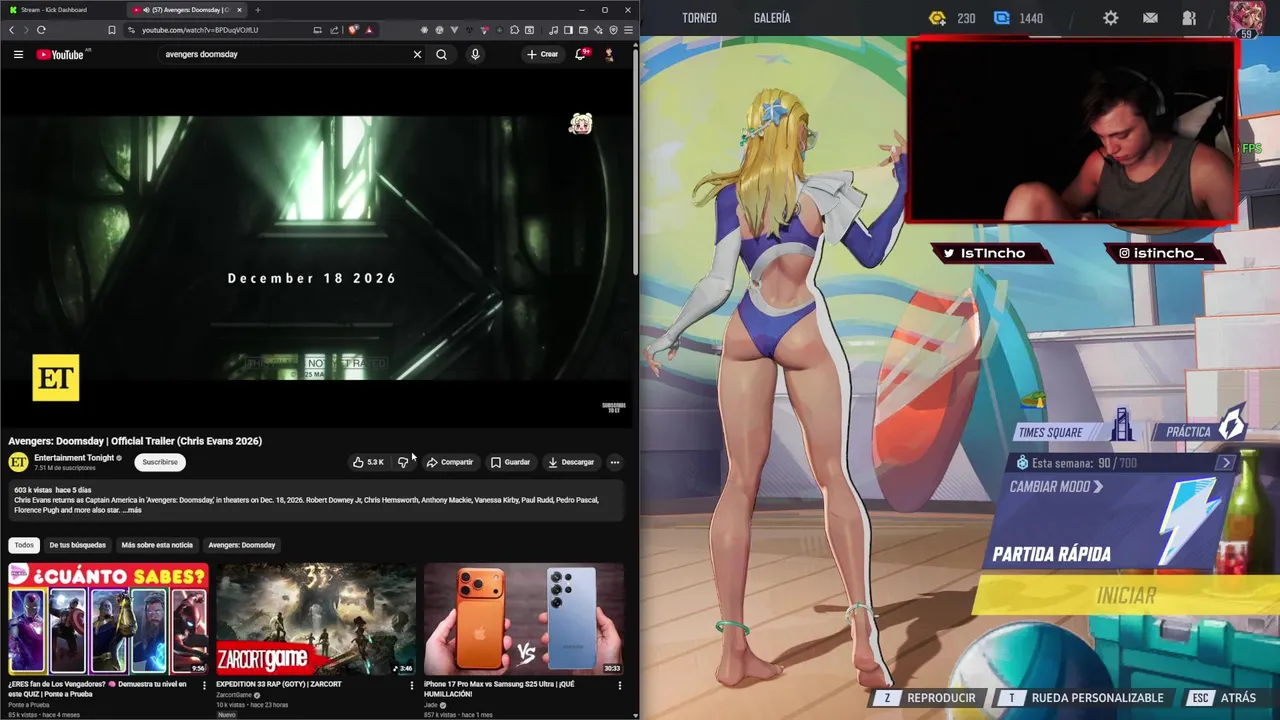Subscribe to Entertainment Tonight channel
1280x720 pixels.
[x=160, y=462]
